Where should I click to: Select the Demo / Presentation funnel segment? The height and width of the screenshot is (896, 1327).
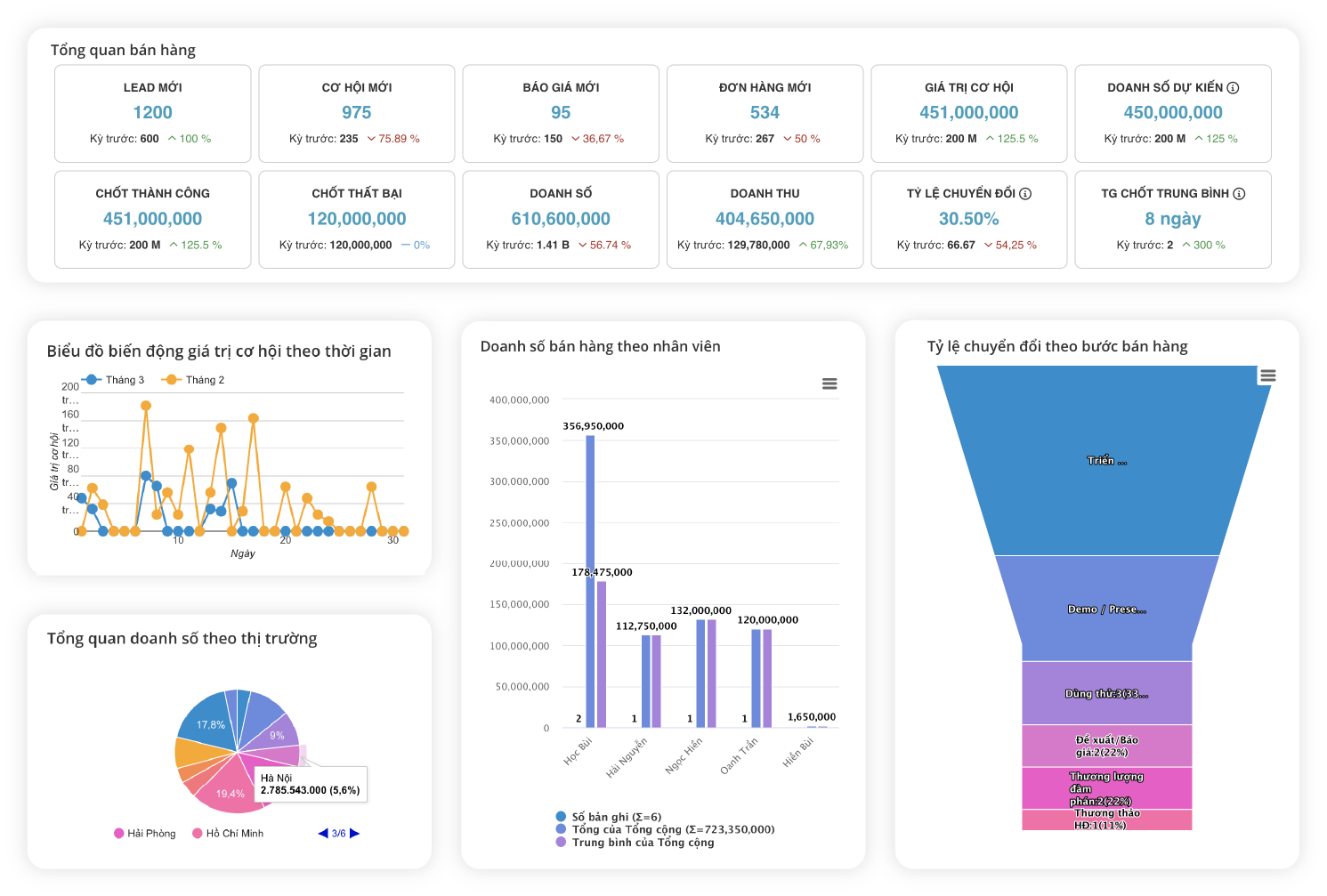tap(1106, 609)
